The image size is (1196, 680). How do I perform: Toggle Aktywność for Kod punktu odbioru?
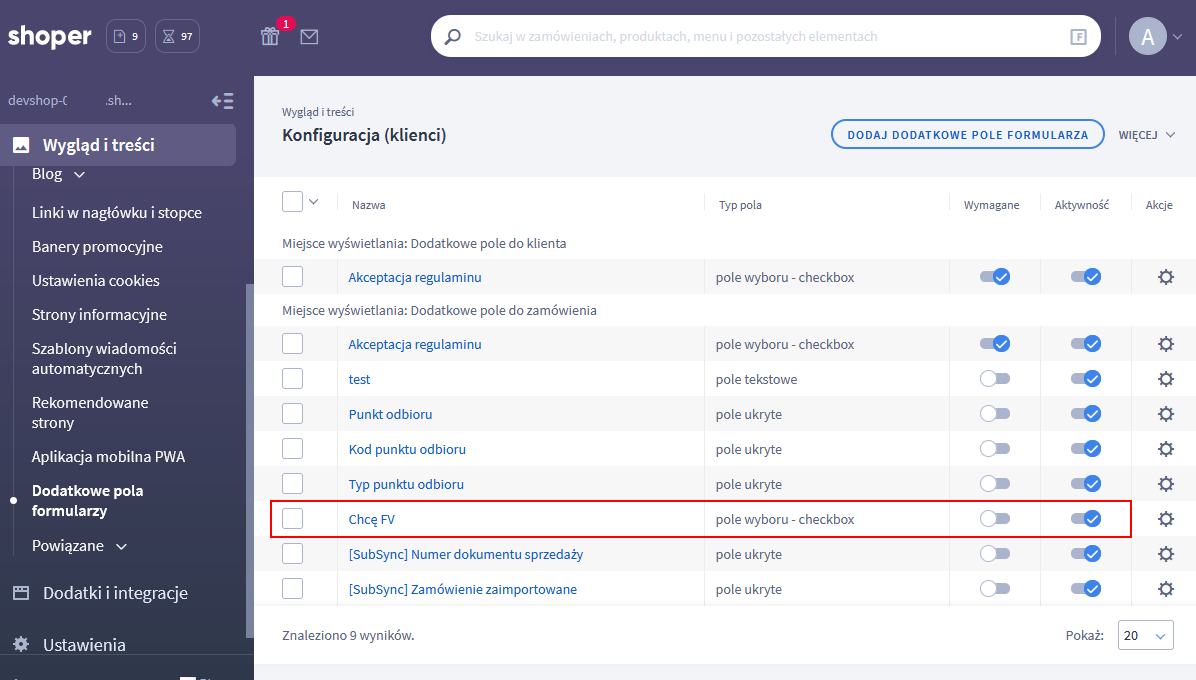tap(1085, 449)
